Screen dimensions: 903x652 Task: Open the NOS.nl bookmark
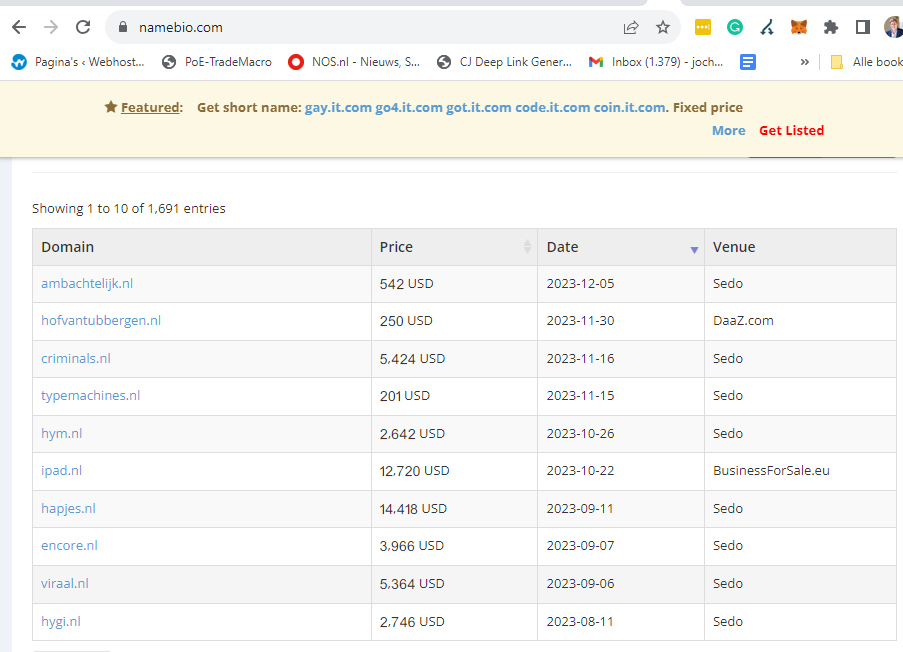pyautogui.click(x=354, y=62)
